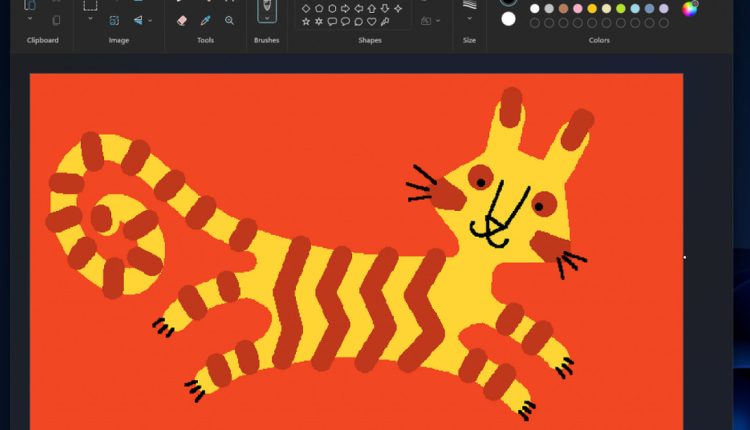750x430 pixels.
Task: Click the Shapes group label
Action: 370,40
